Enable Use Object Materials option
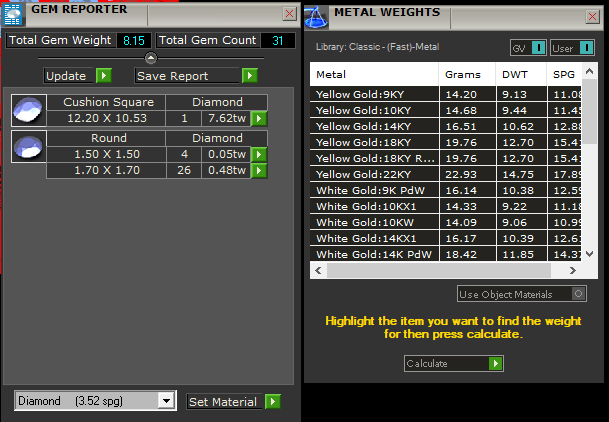This screenshot has height=422, width=609. pos(576,294)
